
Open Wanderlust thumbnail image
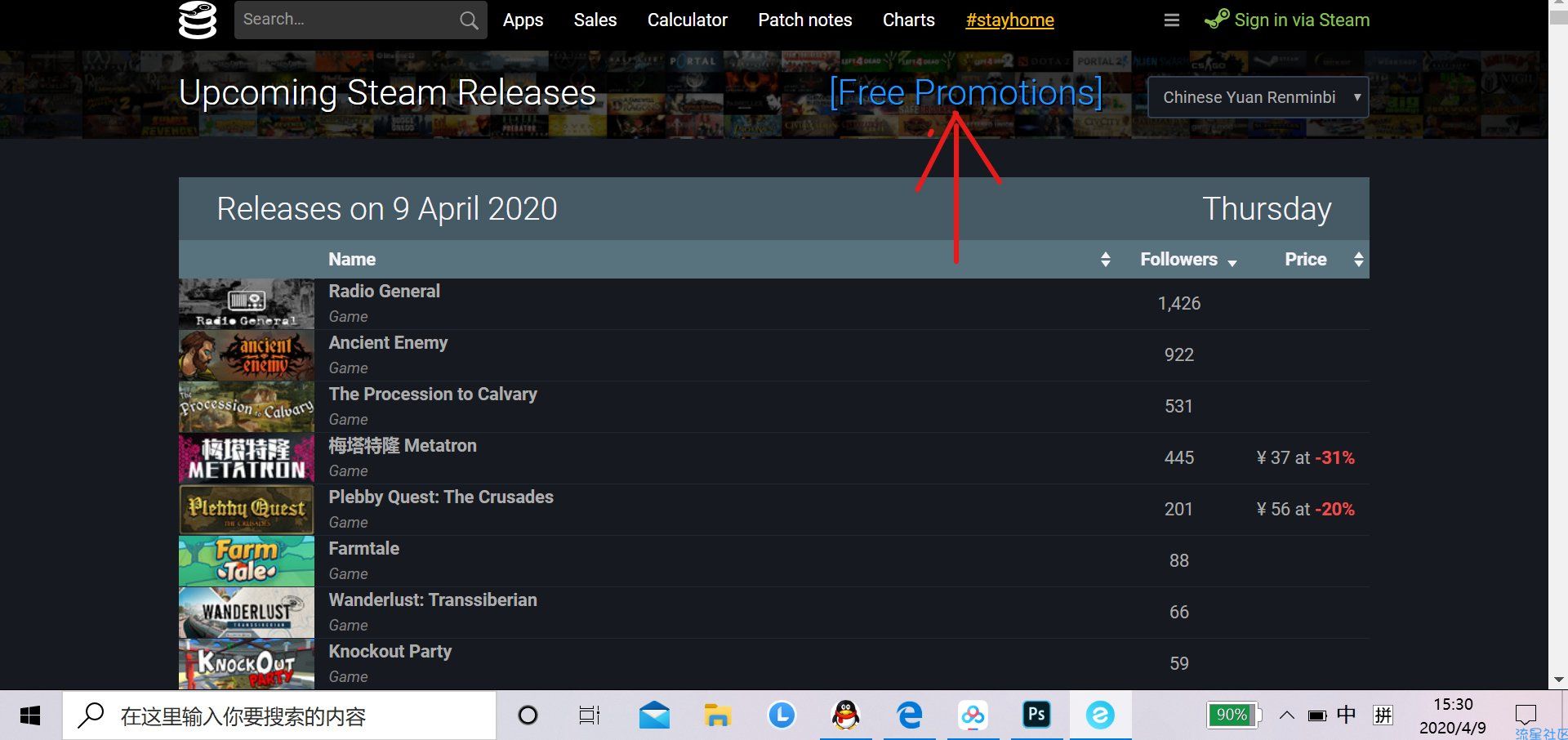247,613
